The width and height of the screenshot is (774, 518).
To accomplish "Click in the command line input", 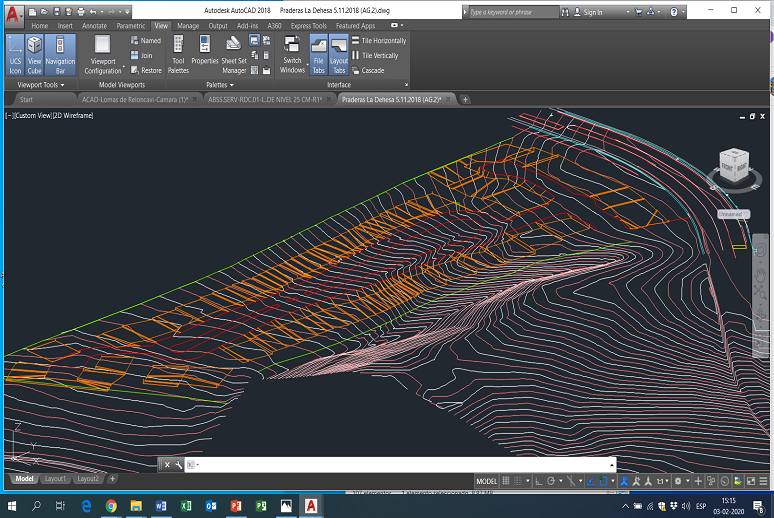I will click(x=402, y=465).
